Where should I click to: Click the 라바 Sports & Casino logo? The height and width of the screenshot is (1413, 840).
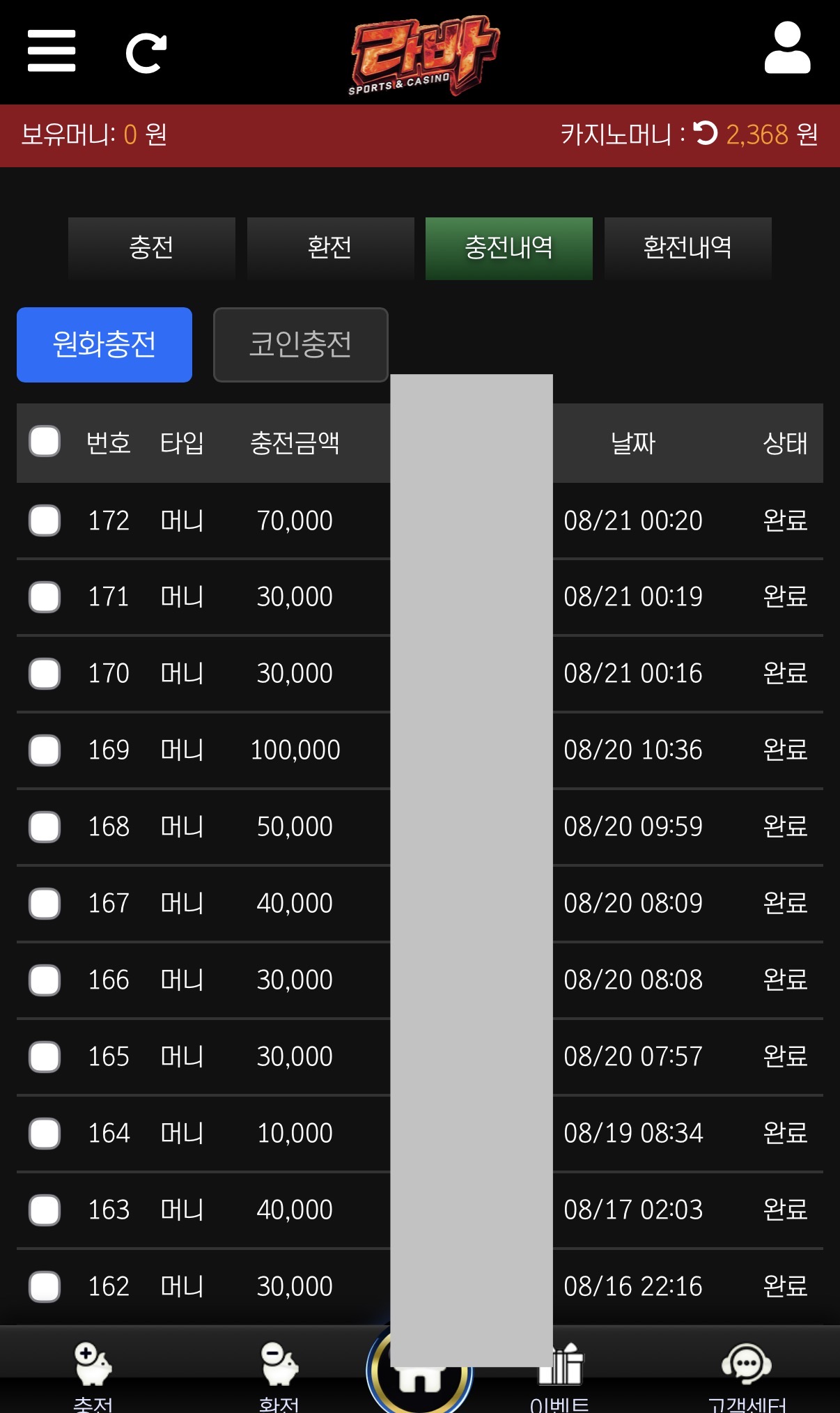(423, 56)
